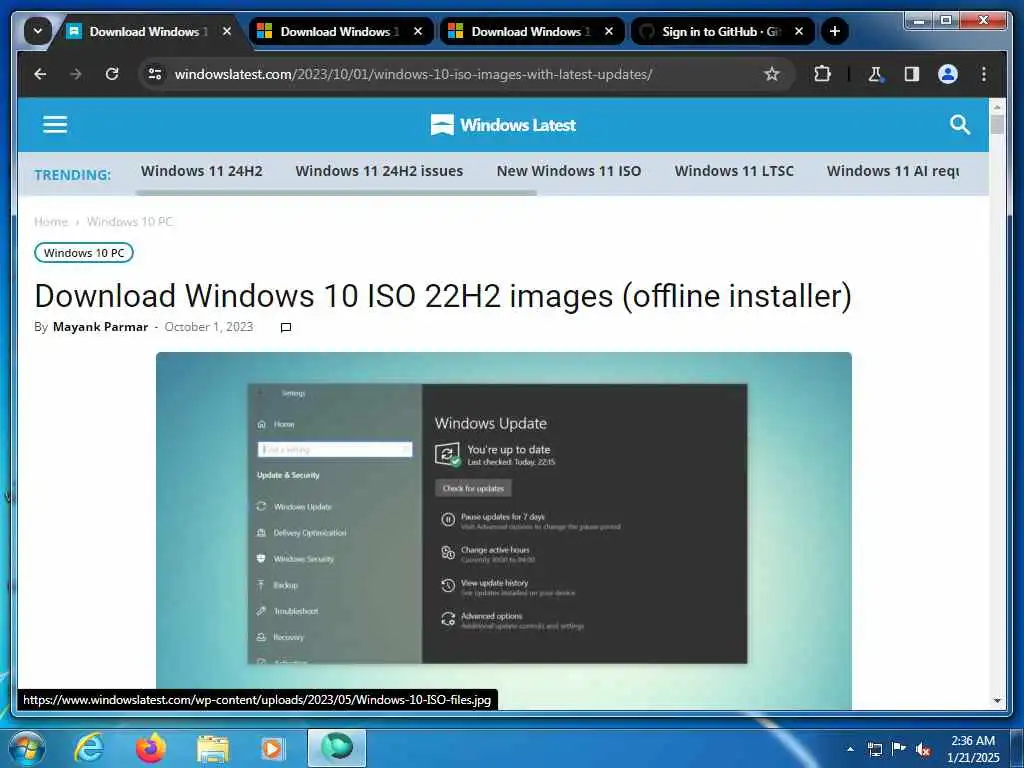Go back to the previous page
This screenshot has width=1024, height=768.
click(40, 74)
